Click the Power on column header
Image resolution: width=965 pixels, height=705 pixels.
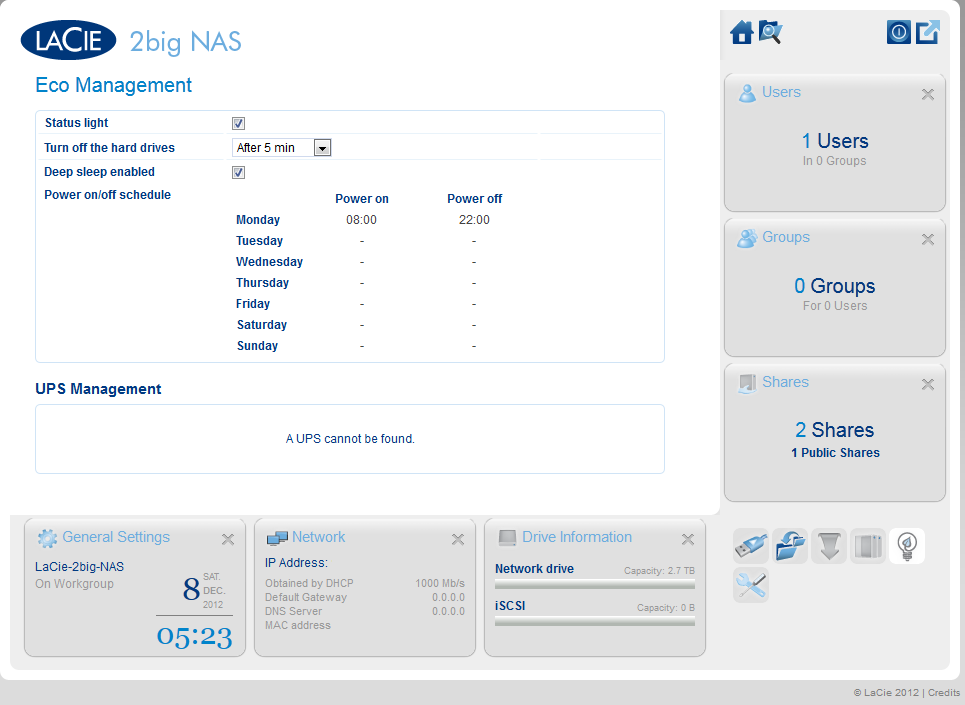(362, 199)
